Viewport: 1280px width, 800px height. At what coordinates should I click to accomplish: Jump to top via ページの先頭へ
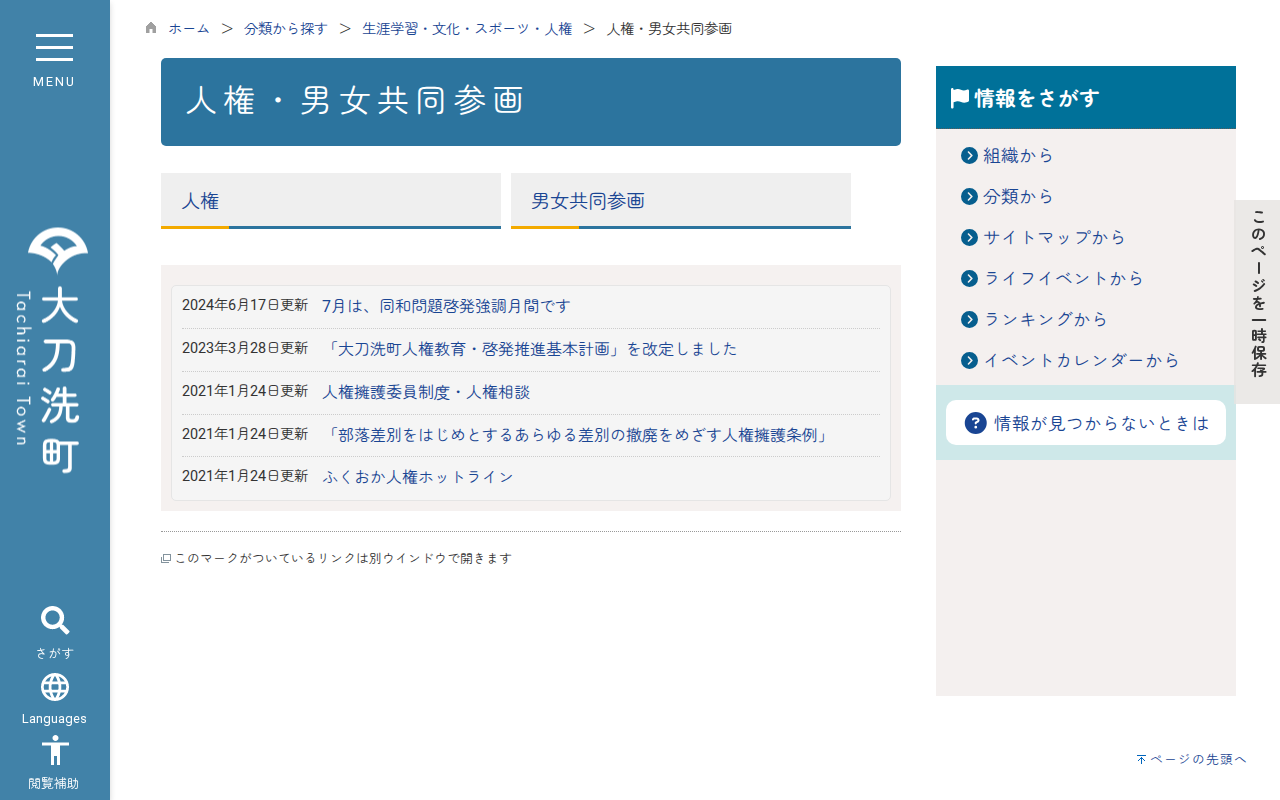(x=1191, y=759)
